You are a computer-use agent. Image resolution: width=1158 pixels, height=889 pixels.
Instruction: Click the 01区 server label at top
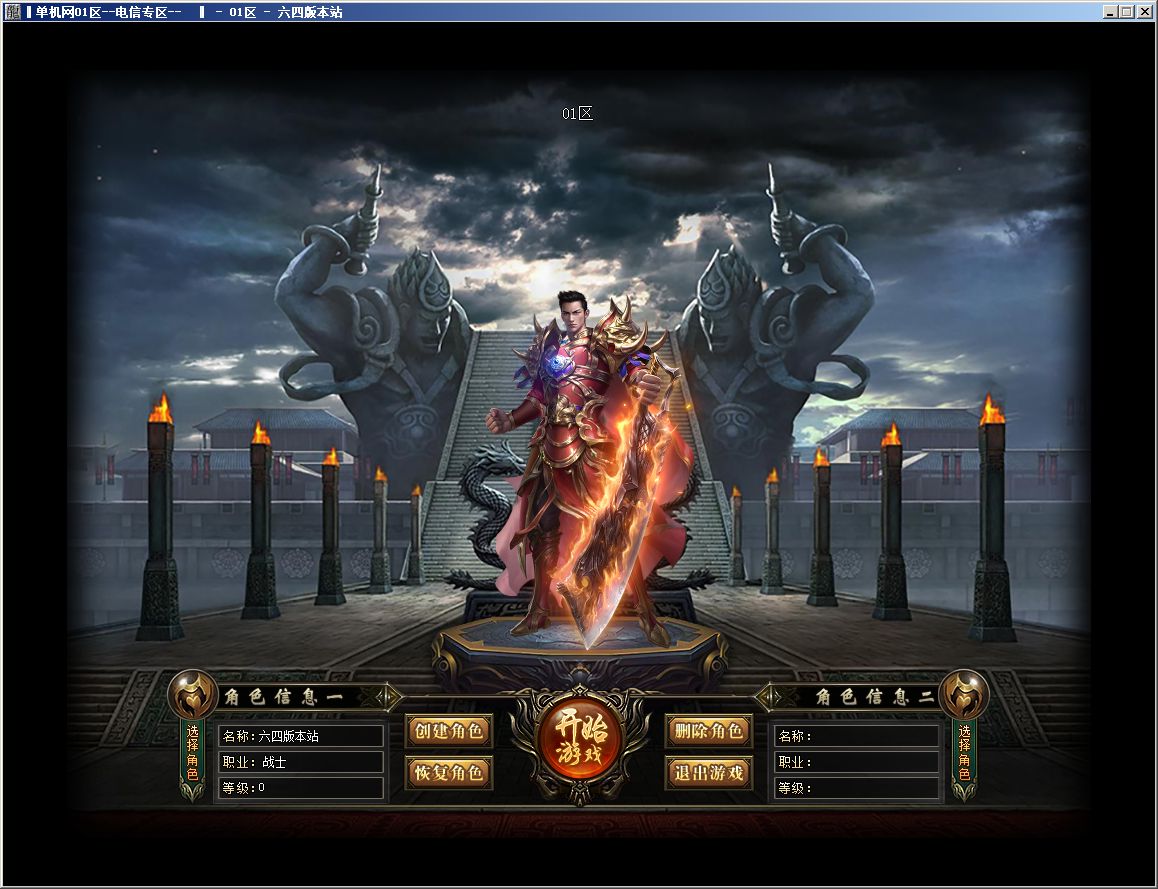click(577, 113)
